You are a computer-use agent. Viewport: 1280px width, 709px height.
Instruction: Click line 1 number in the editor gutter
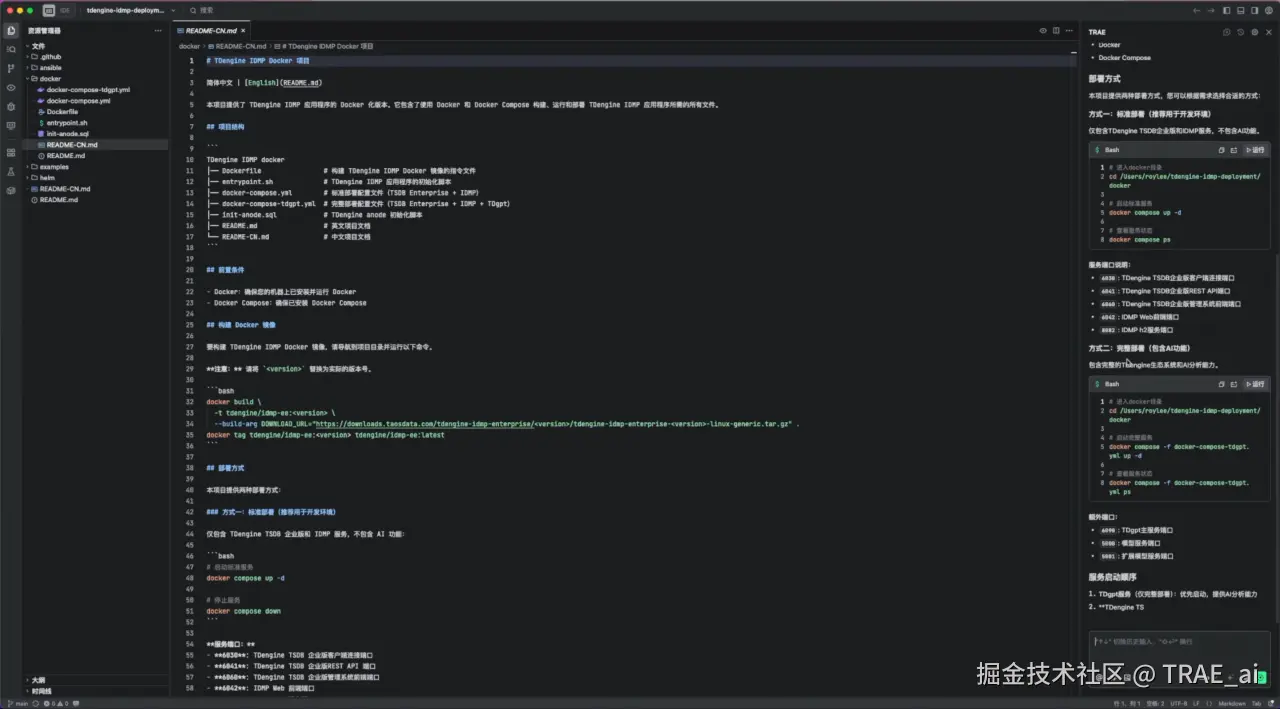(x=191, y=61)
